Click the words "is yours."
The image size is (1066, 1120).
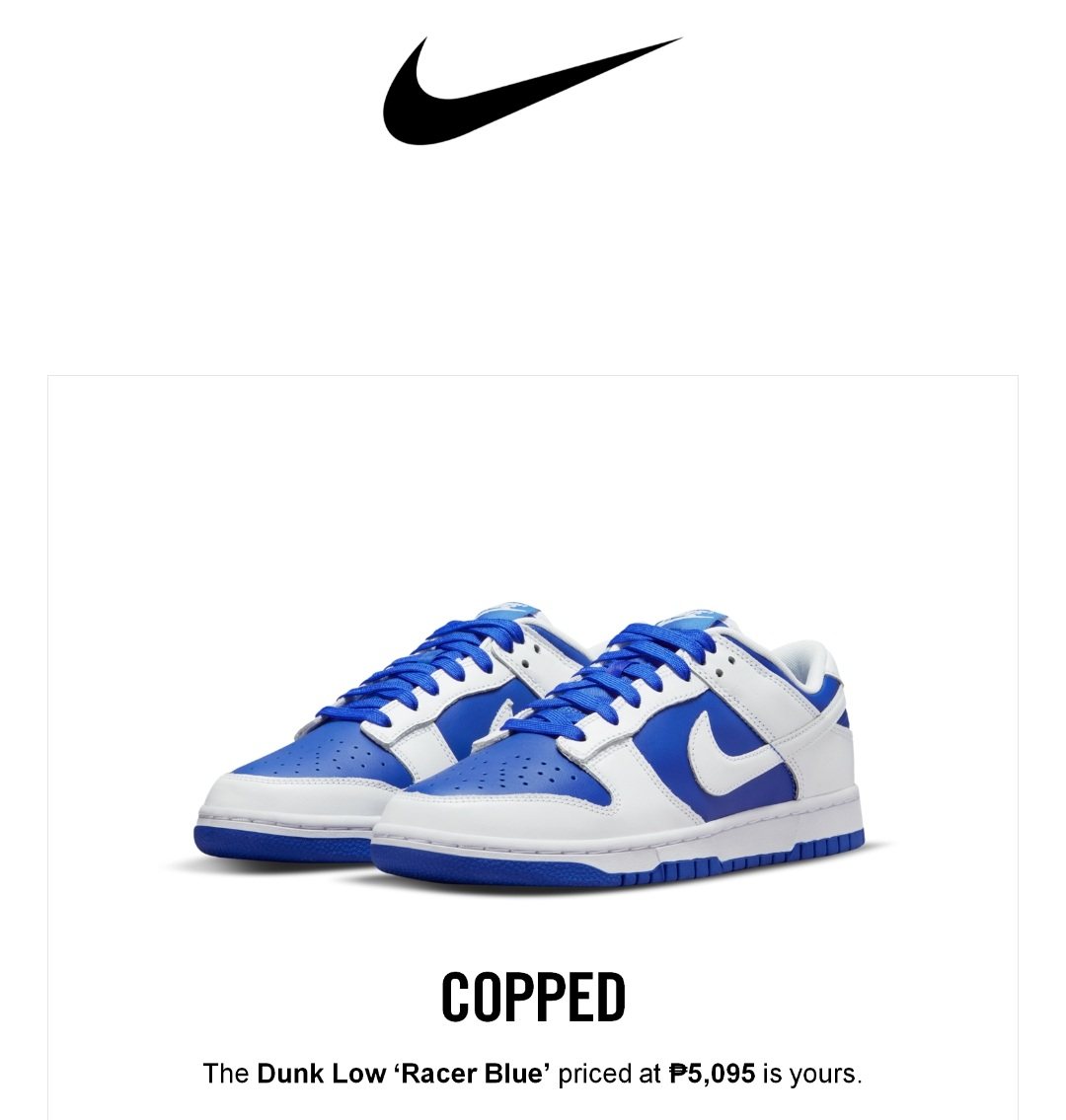click(812, 1074)
